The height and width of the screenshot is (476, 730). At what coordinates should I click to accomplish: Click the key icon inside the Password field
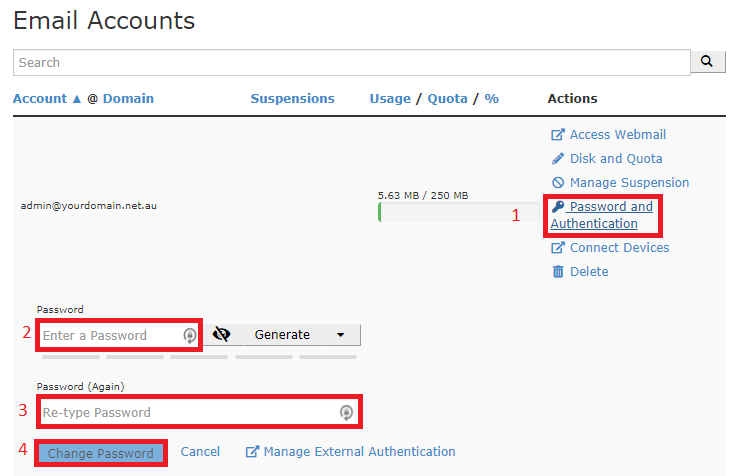pos(190,336)
